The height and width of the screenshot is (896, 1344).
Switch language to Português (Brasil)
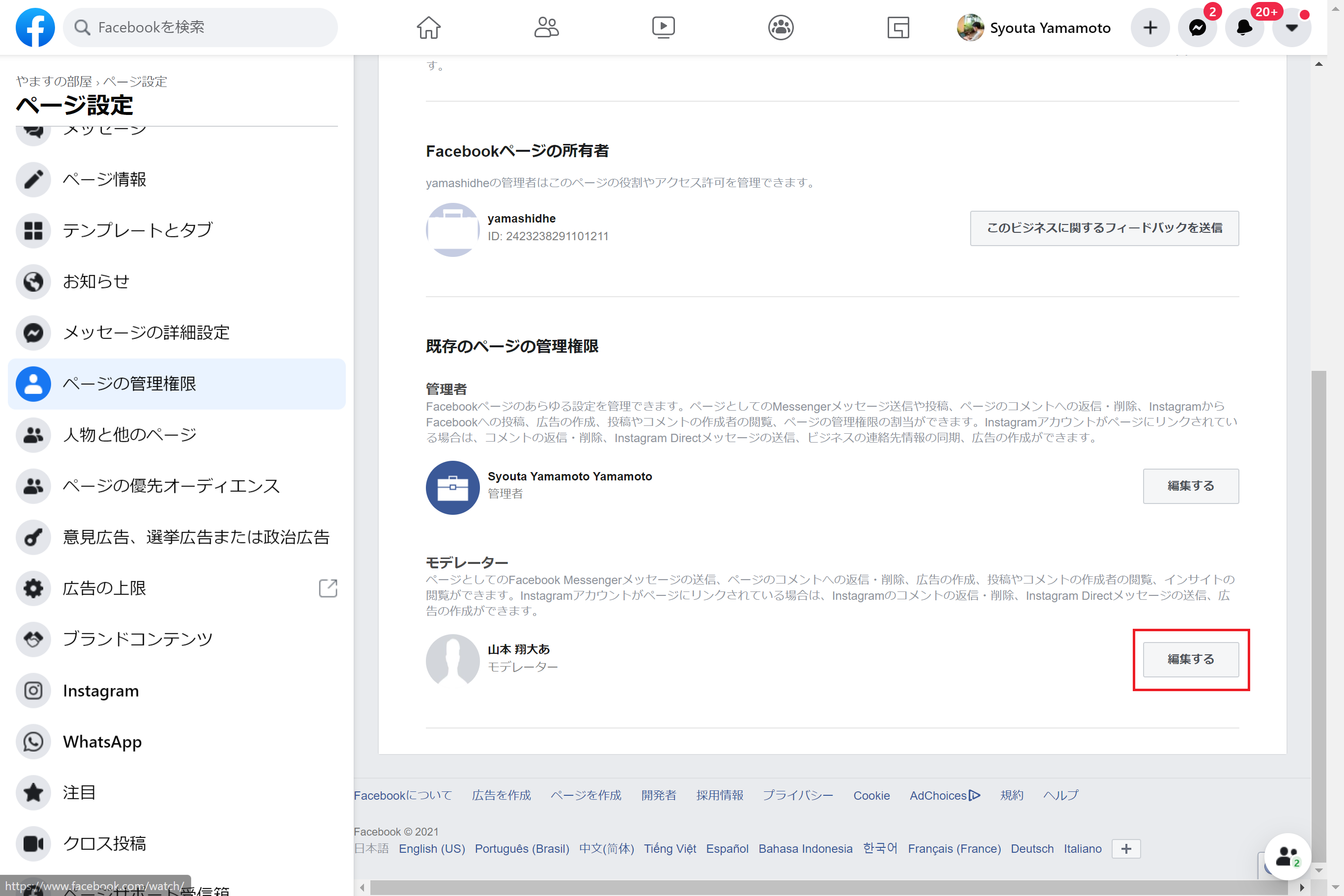tap(522, 848)
